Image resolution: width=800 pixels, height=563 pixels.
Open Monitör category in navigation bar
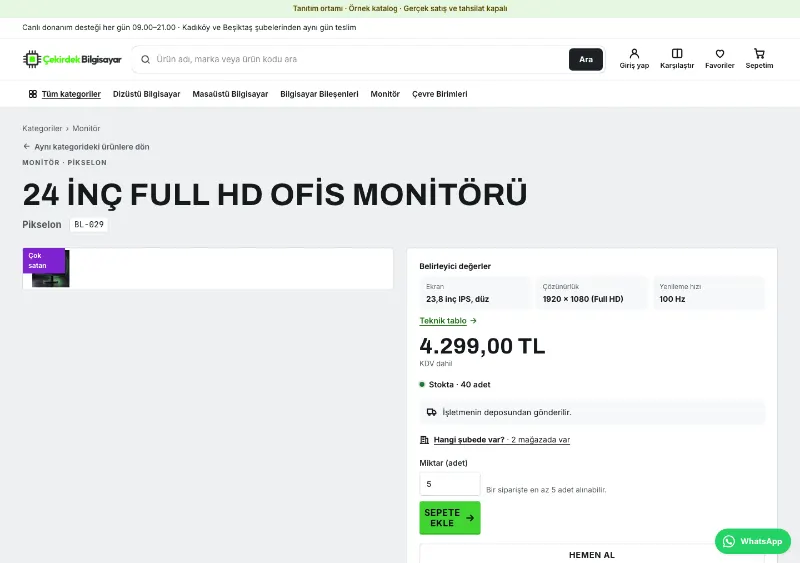click(x=385, y=94)
